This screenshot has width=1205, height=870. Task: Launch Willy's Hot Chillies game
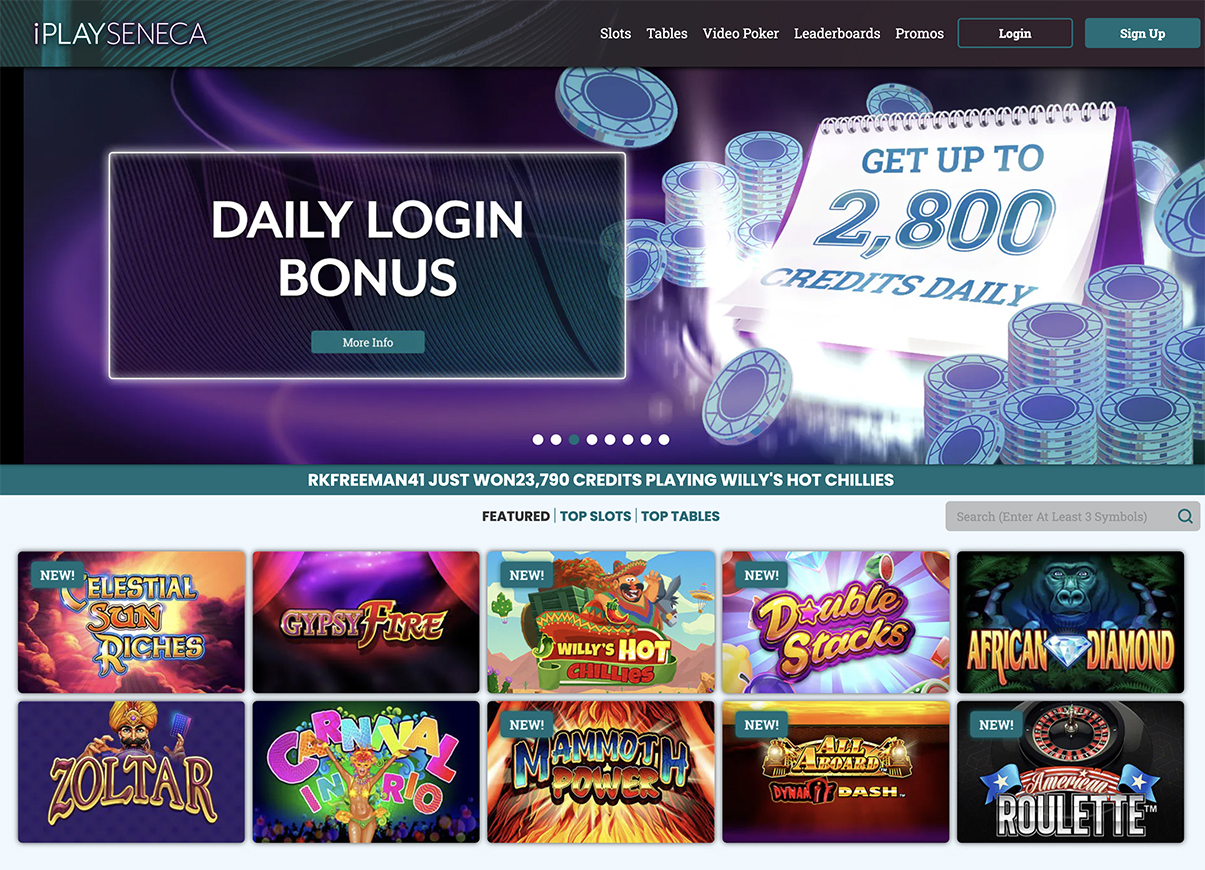[x=601, y=622]
